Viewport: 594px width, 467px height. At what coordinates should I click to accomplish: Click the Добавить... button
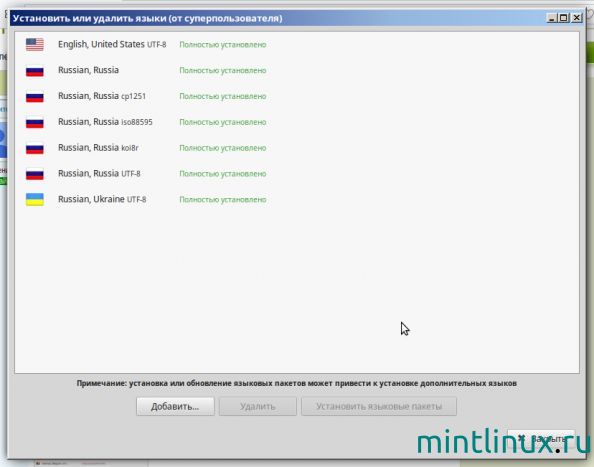(175, 406)
